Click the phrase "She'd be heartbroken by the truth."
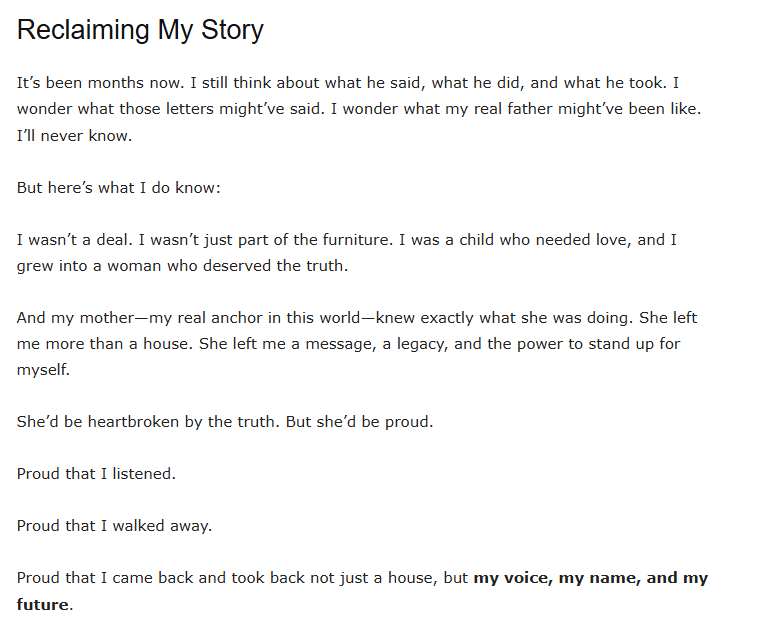The width and height of the screenshot is (765, 625). [149, 422]
